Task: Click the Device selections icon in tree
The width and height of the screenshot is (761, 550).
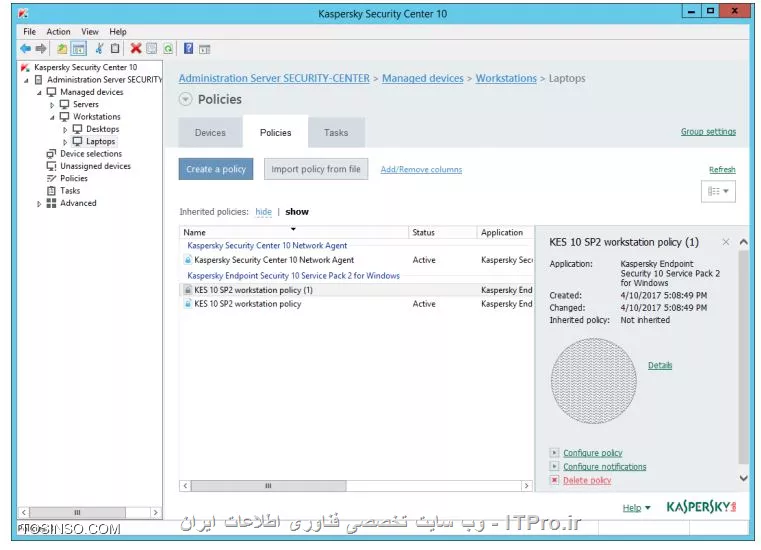Action: coord(51,153)
